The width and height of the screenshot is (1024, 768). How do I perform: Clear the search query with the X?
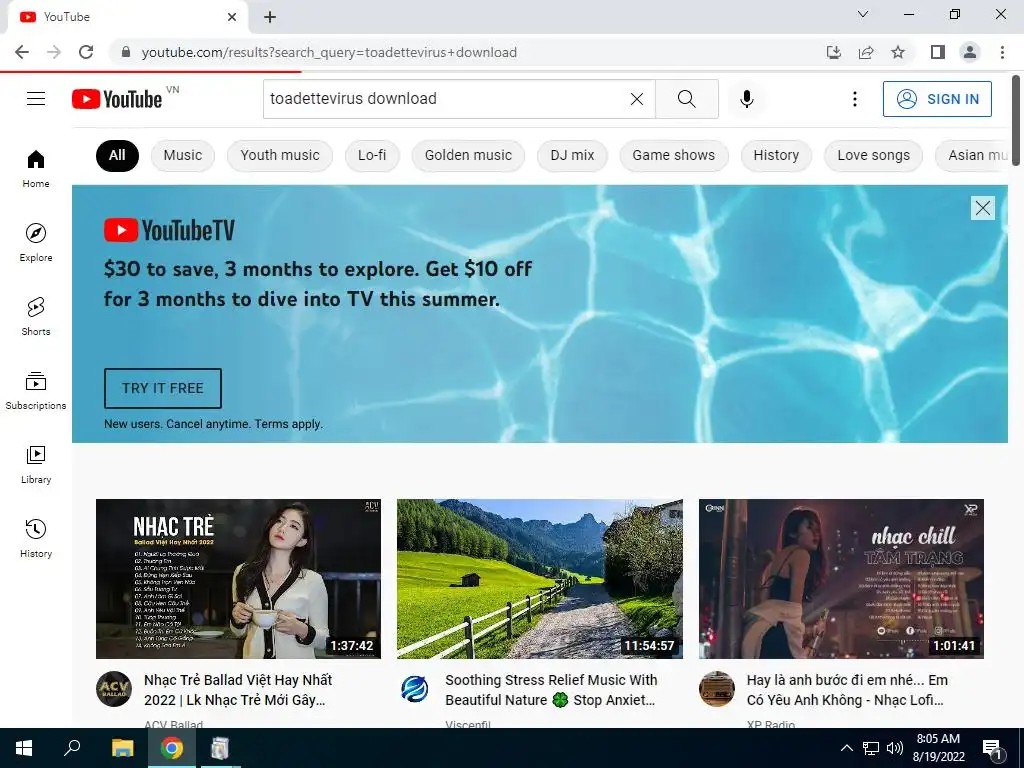[637, 99]
